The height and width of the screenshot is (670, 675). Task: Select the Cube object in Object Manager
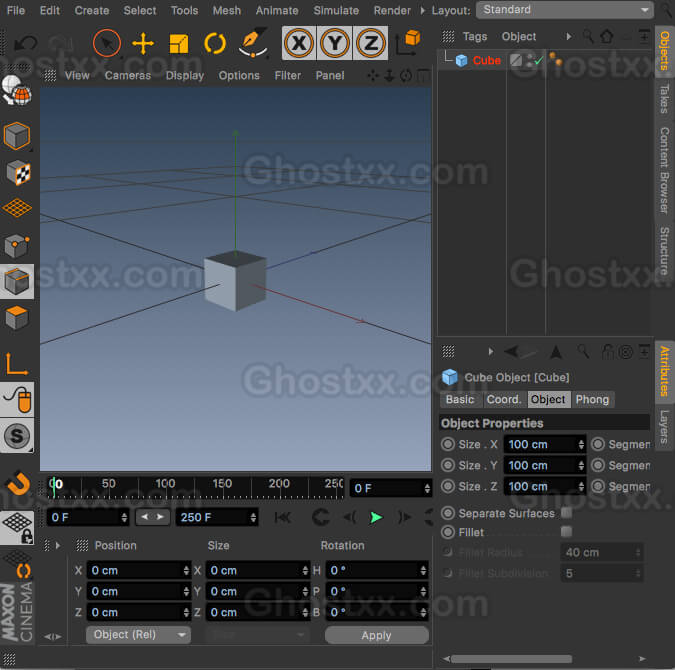click(x=486, y=60)
